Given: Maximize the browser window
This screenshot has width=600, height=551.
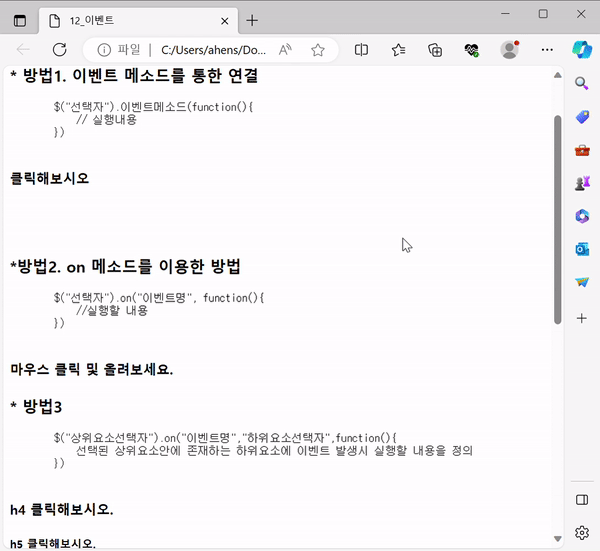Looking at the screenshot, I should pos(543,14).
